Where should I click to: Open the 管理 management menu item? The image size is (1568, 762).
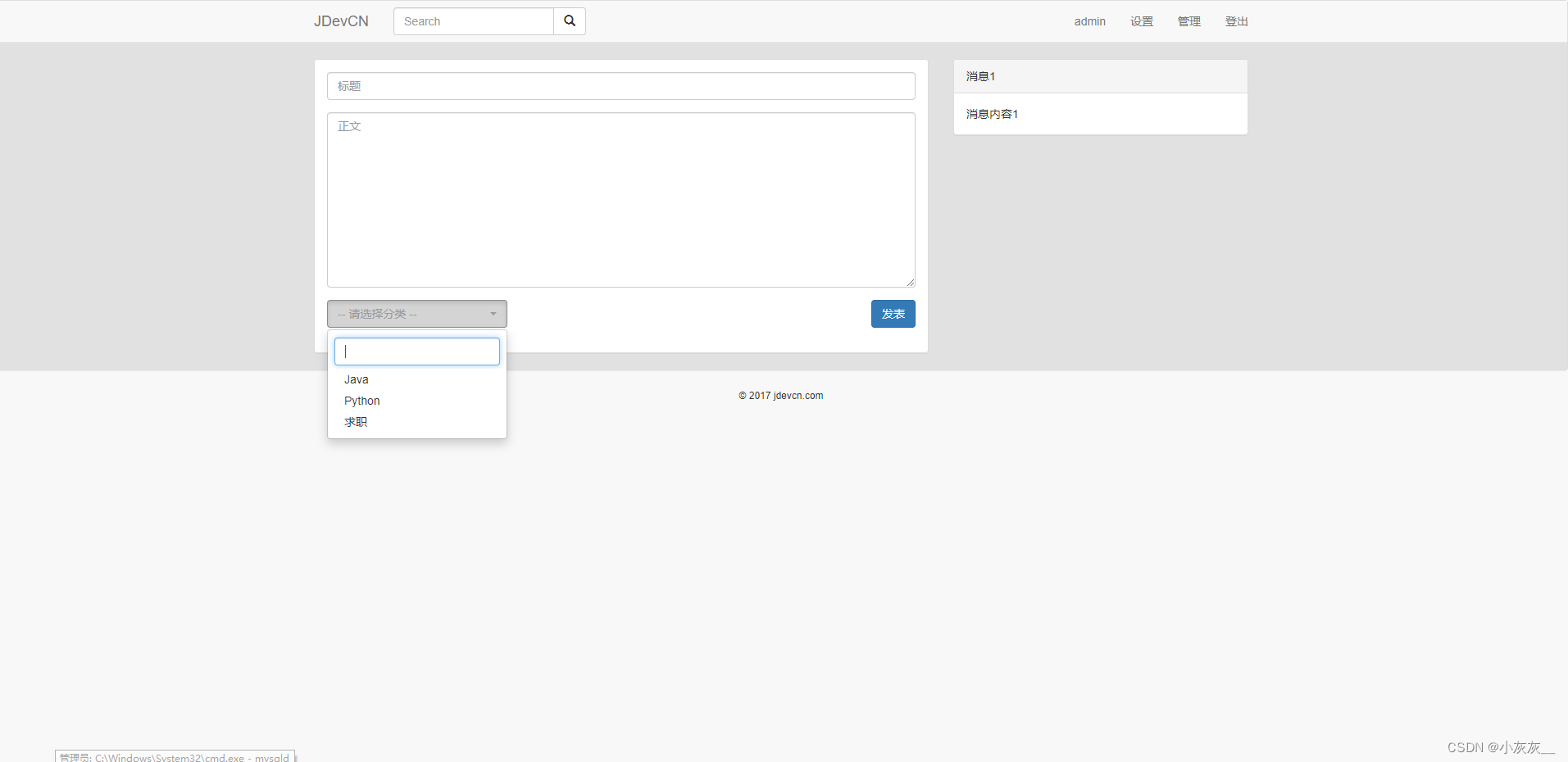point(1188,21)
